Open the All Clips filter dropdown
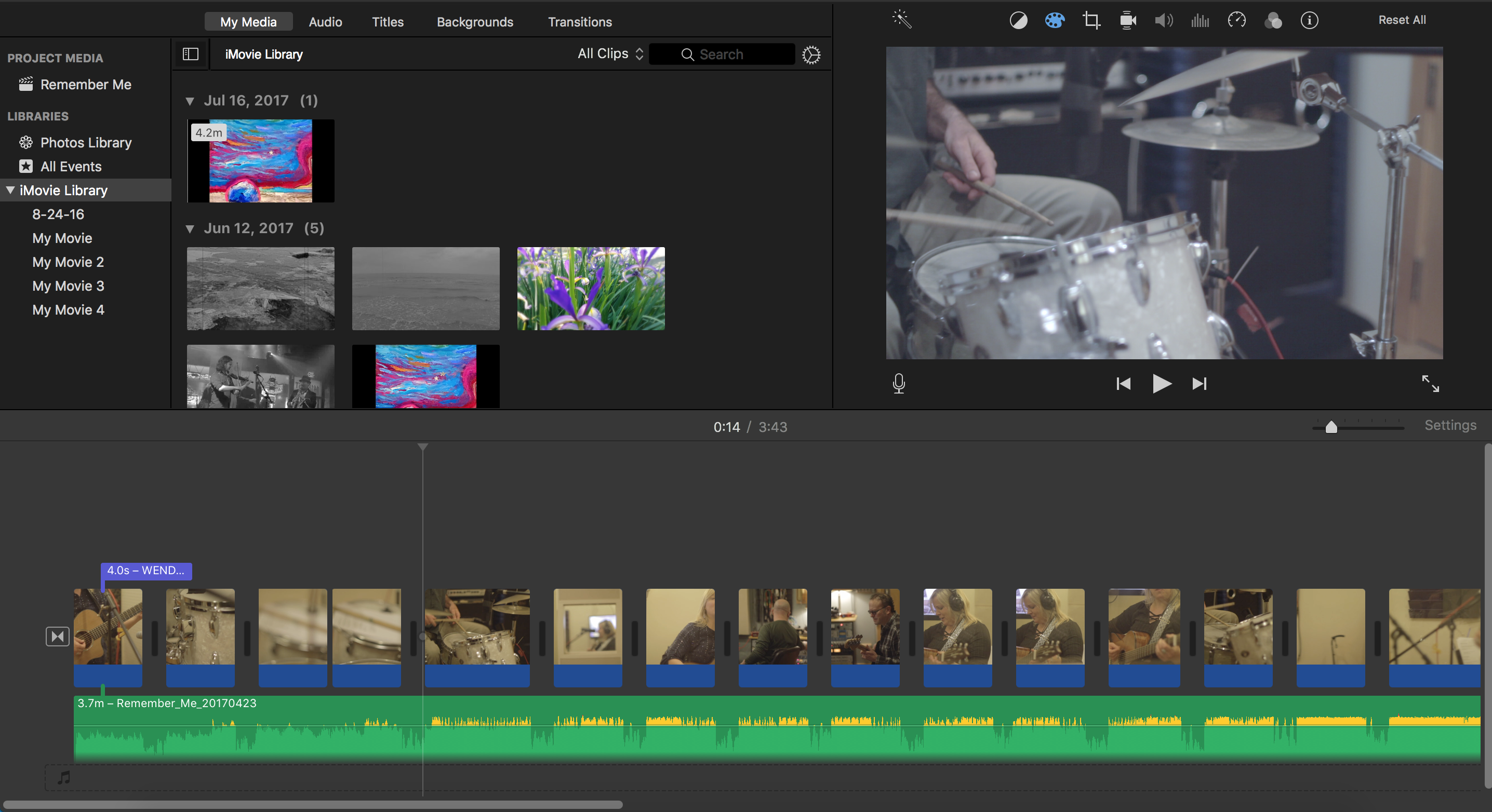Image resolution: width=1492 pixels, height=812 pixels. (x=610, y=54)
